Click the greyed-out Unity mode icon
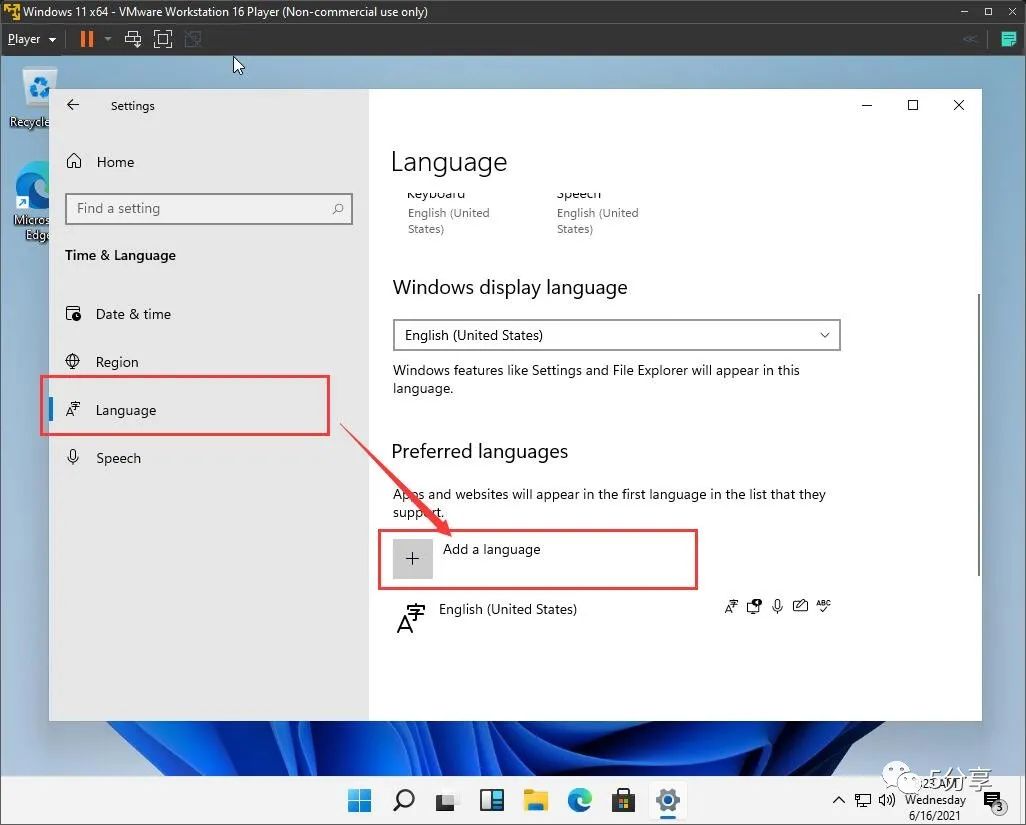1026x825 pixels. click(x=193, y=39)
